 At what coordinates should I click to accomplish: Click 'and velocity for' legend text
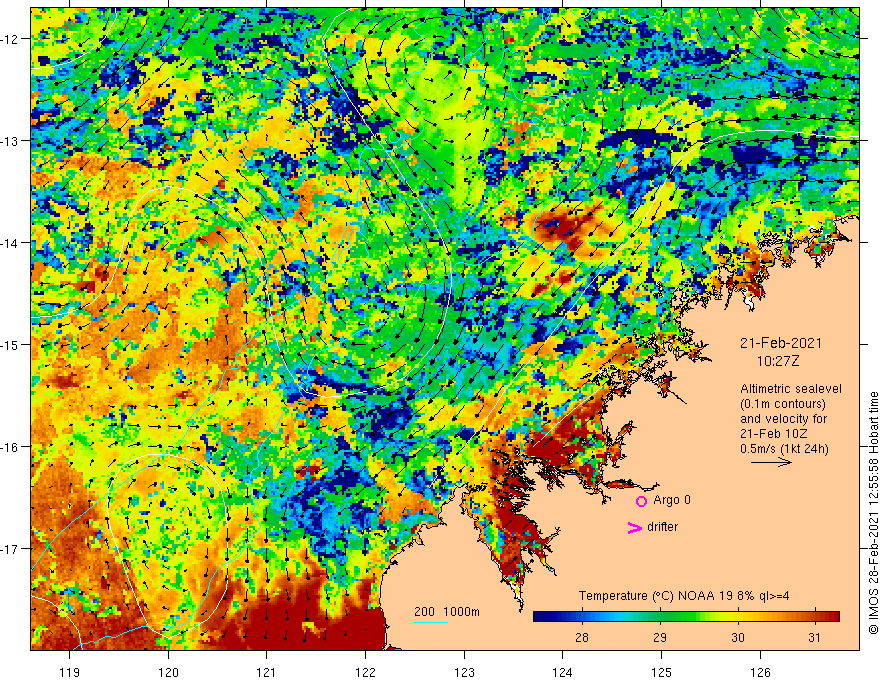pos(783,419)
